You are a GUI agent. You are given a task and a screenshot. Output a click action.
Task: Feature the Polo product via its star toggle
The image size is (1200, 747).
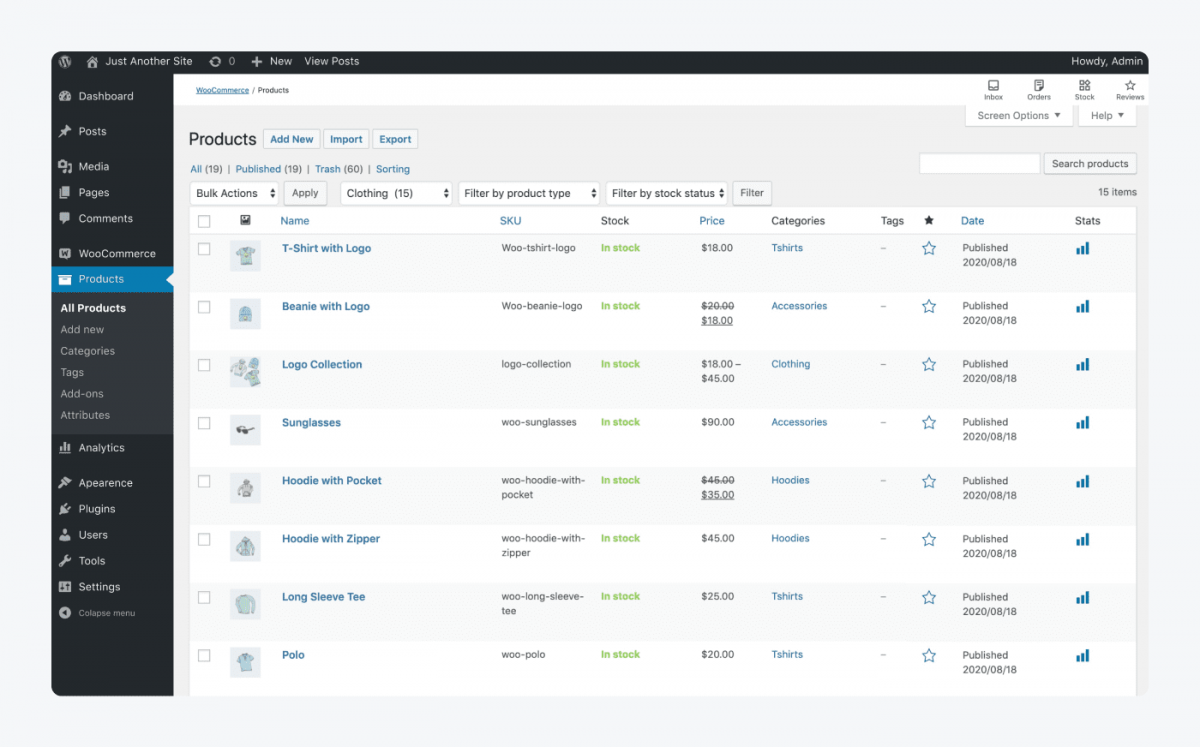point(929,655)
